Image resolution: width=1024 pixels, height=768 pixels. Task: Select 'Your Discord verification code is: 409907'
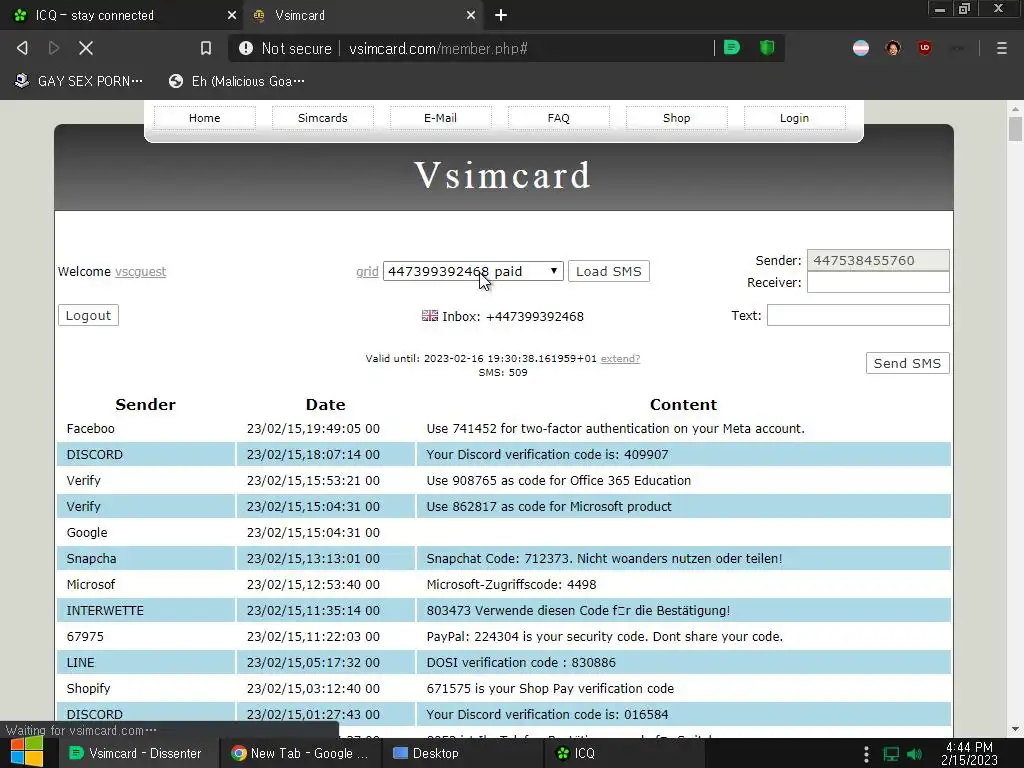547,455
